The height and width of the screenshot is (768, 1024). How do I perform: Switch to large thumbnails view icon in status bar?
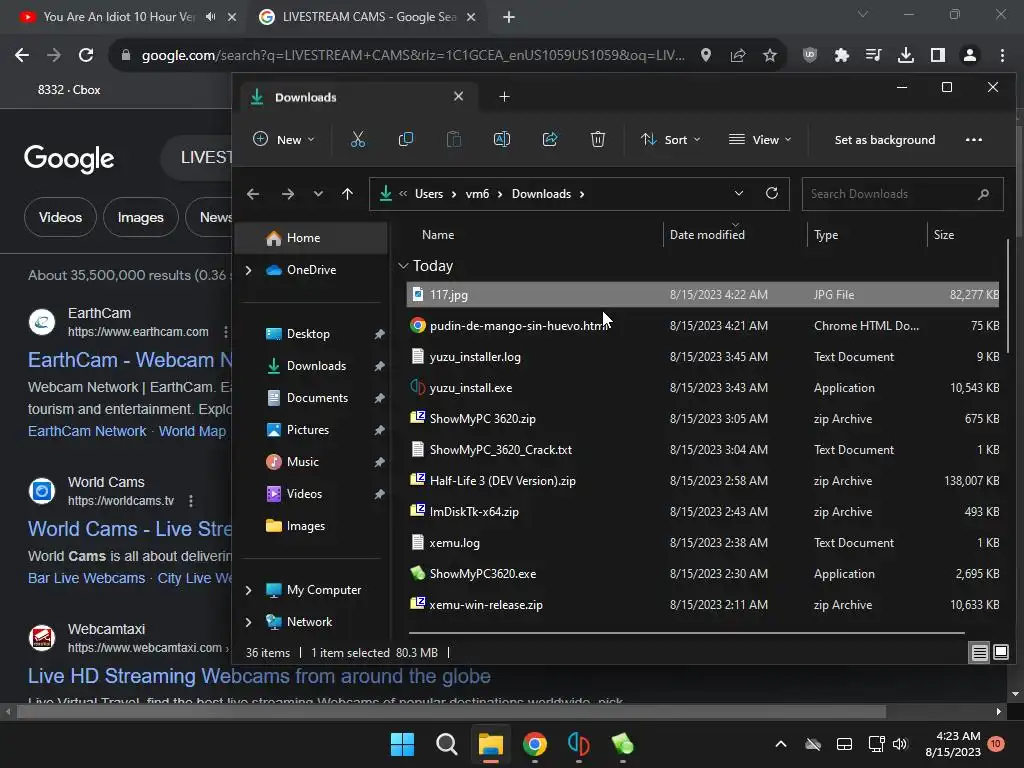(1001, 652)
